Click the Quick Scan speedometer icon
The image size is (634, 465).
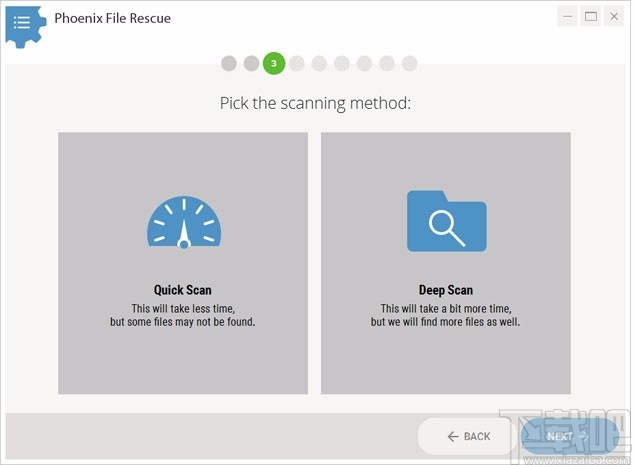183,222
